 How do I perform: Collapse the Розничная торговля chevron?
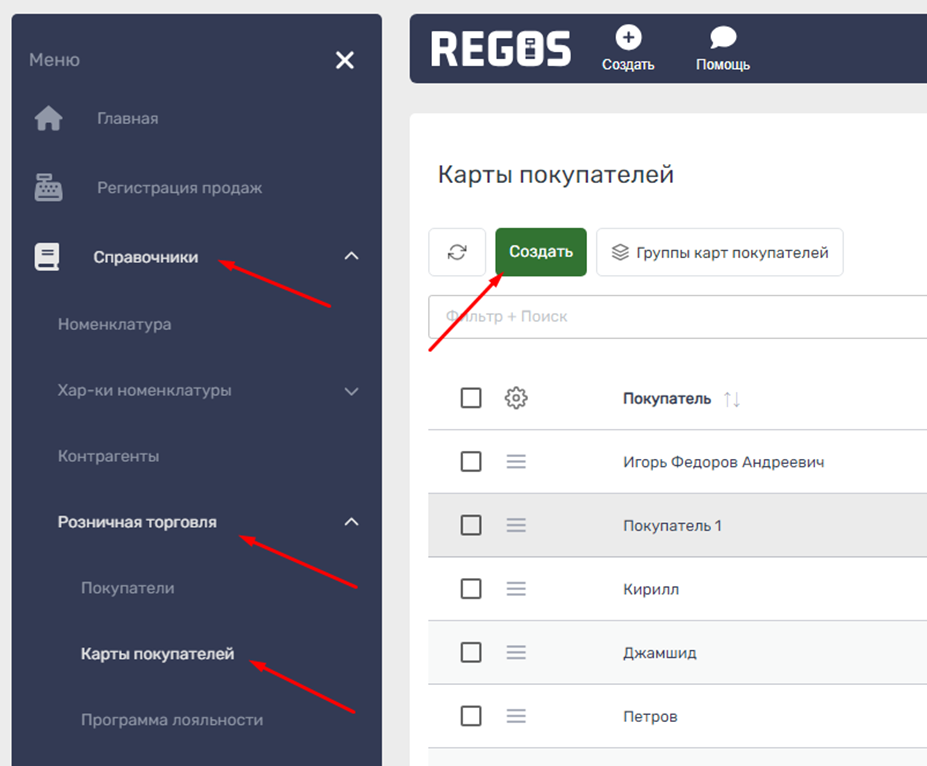tap(351, 522)
